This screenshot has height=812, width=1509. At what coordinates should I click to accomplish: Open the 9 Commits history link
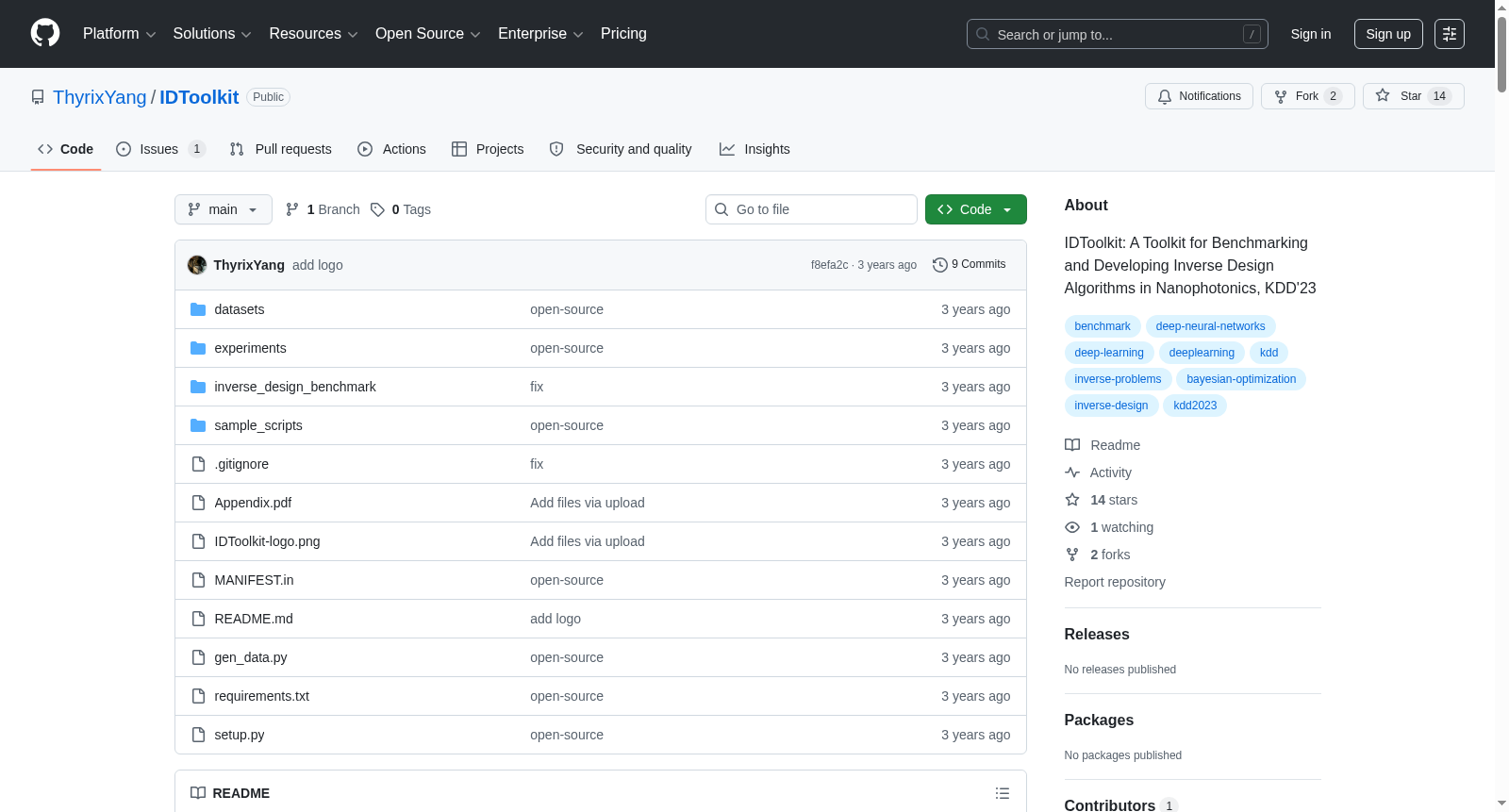tap(969, 265)
